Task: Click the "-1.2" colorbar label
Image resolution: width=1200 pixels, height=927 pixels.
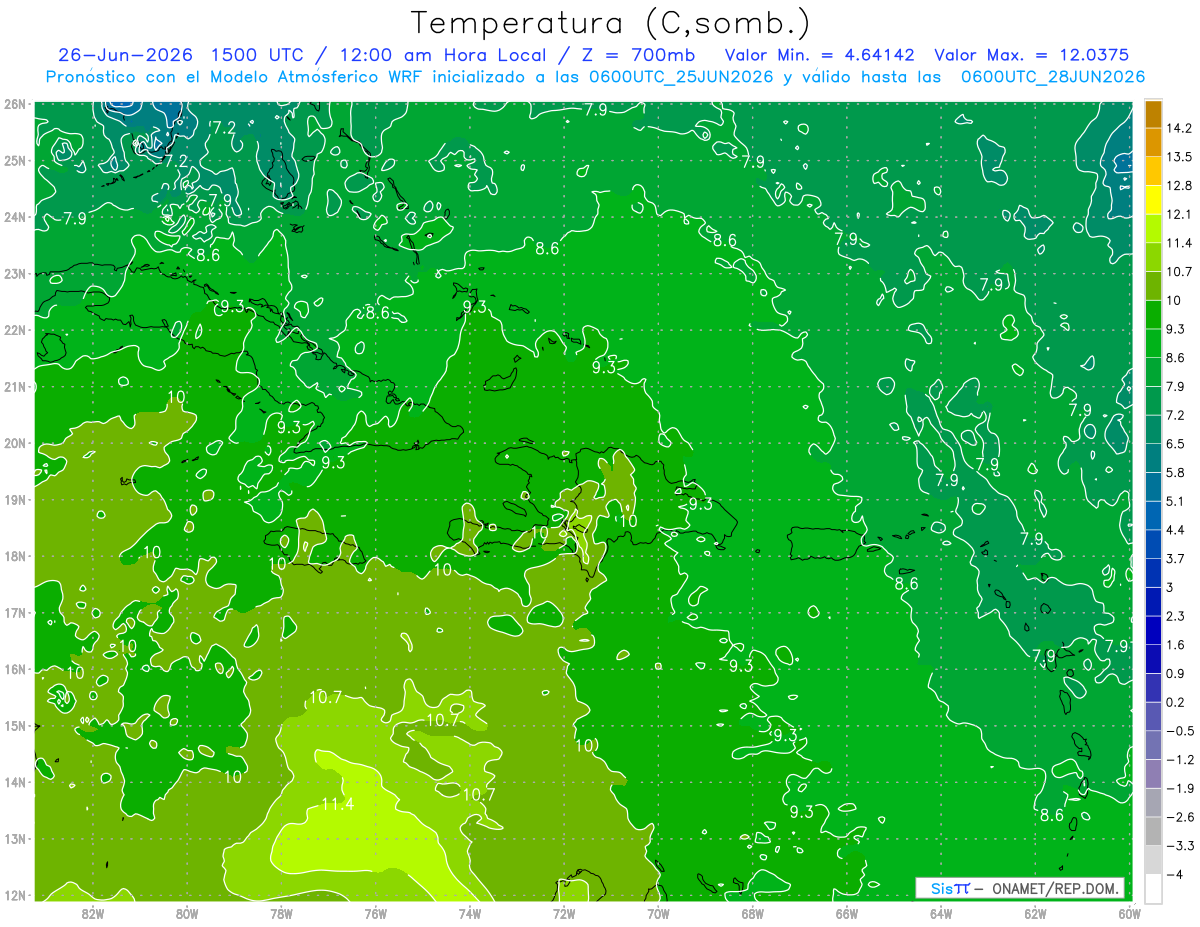Action: [x=1179, y=759]
